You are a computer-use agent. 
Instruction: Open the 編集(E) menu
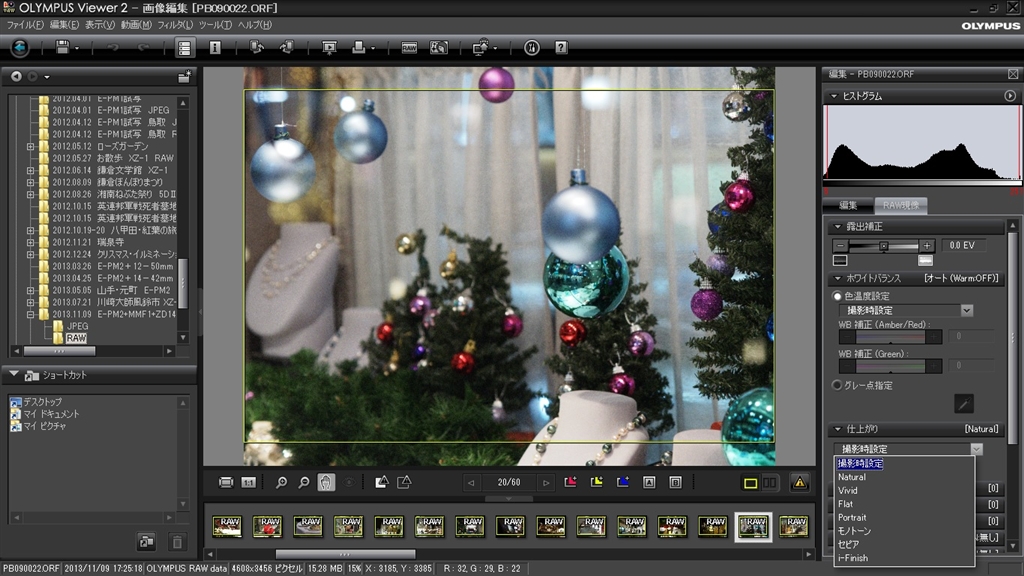64,25
